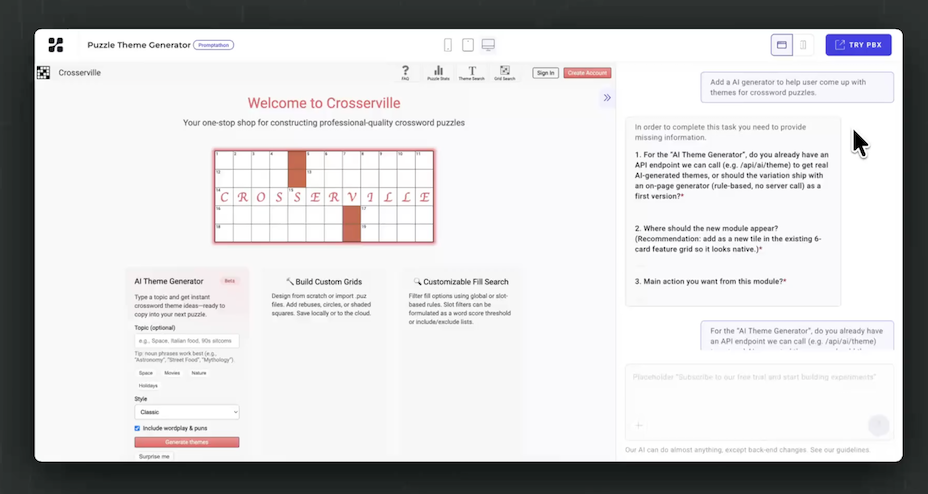Open the See our guidelines link
928x494 pixels.
click(840, 450)
